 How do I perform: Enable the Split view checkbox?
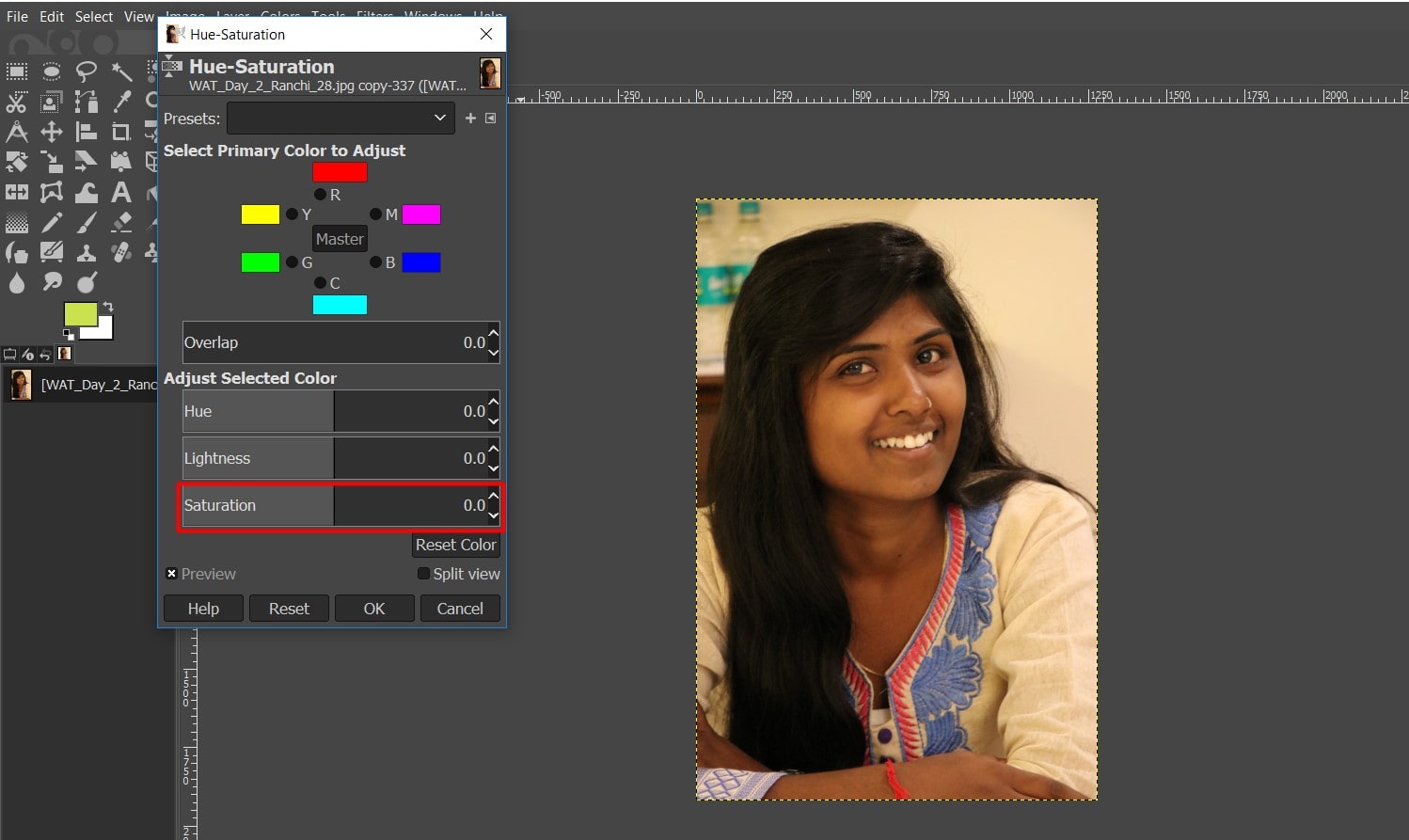[x=423, y=574]
